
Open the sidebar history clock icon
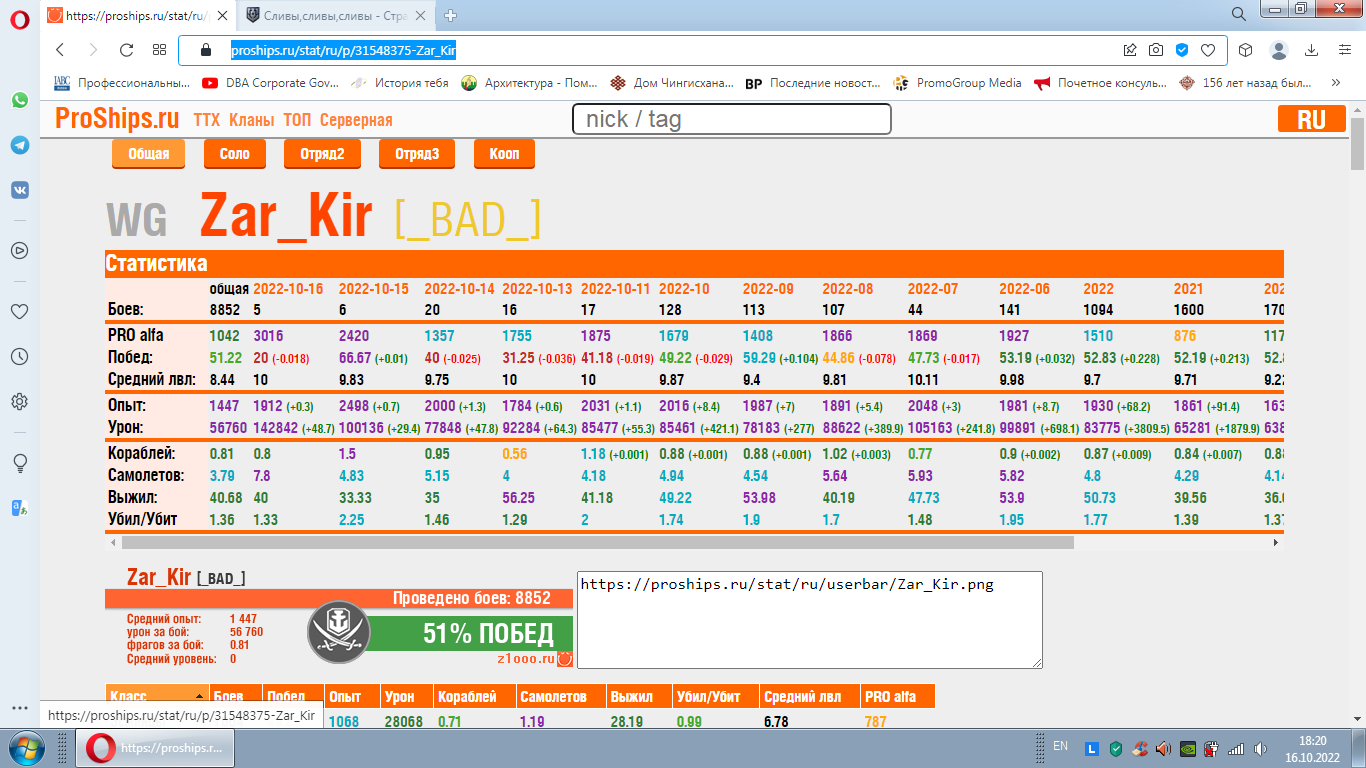click(19, 357)
